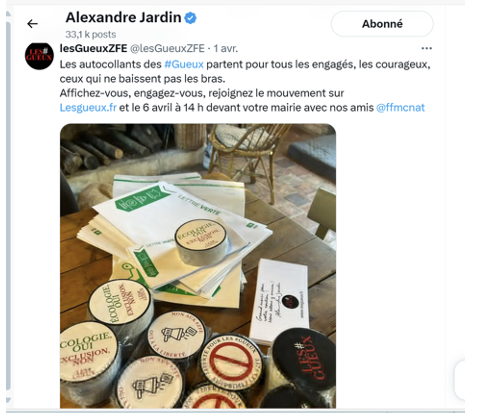Open lesGueuxZFE profile avatar
482x416 pixels.
pos(39,56)
